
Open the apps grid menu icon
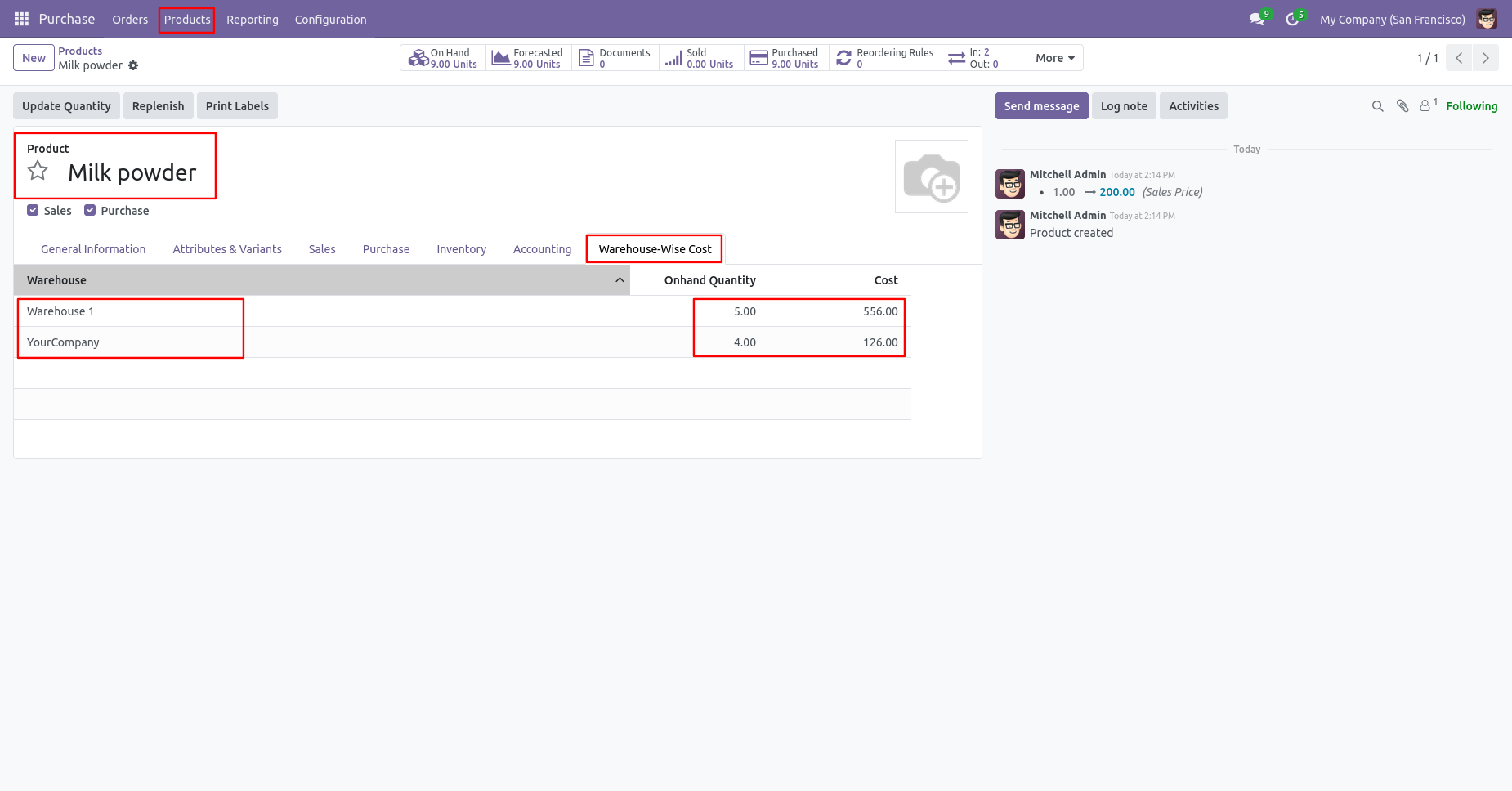(x=21, y=19)
